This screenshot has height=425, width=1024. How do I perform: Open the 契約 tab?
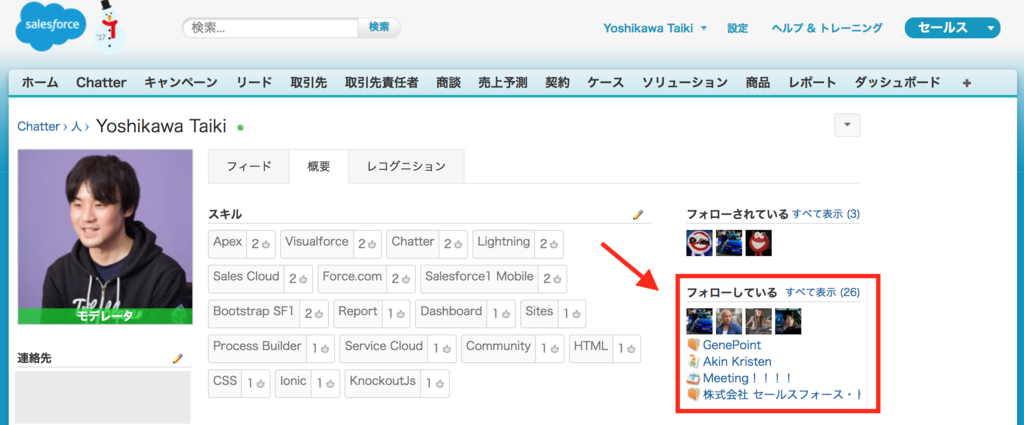tap(557, 83)
